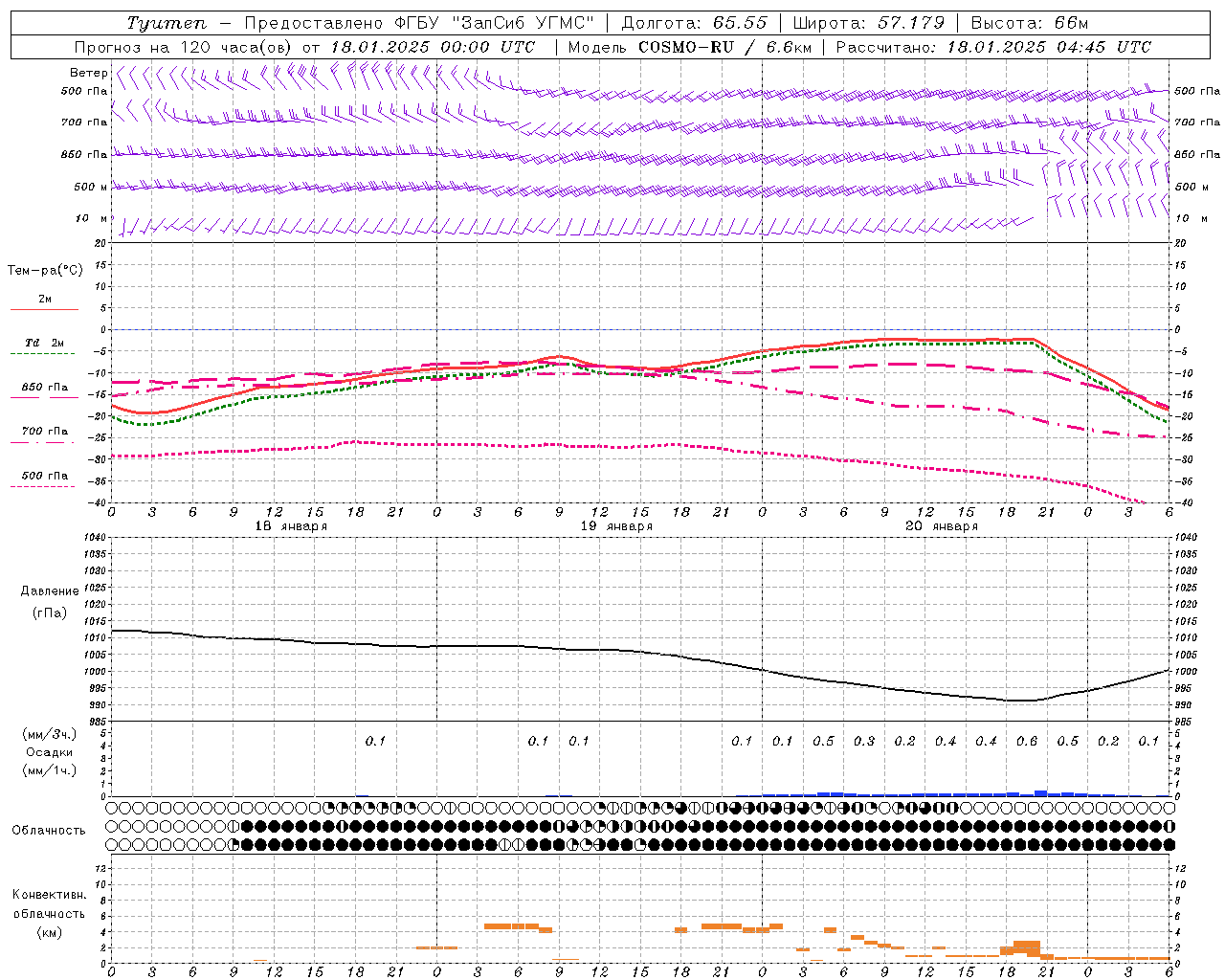The width and height of the screenshot is (1225, 980).
Task: Click the 'Осадки' precipitation label
Action: tap(50, 752)
